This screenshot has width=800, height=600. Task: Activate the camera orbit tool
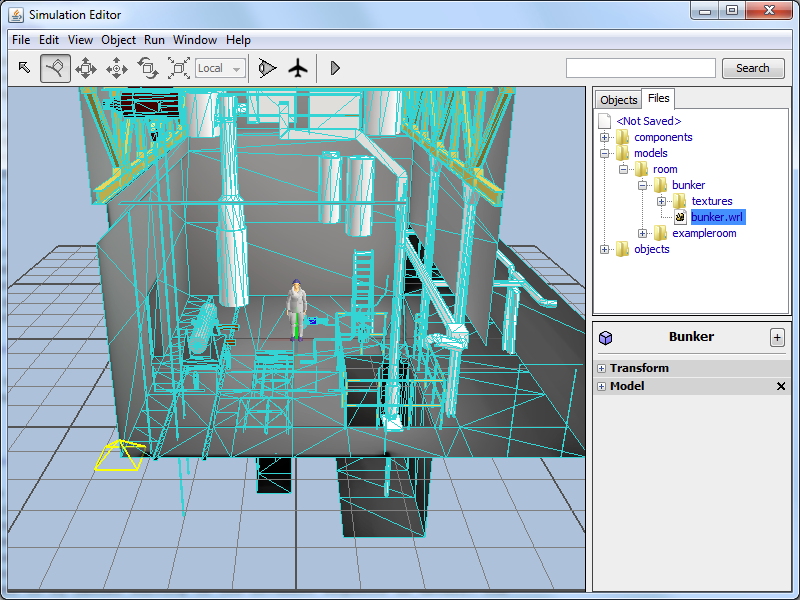tap(54, 68)
